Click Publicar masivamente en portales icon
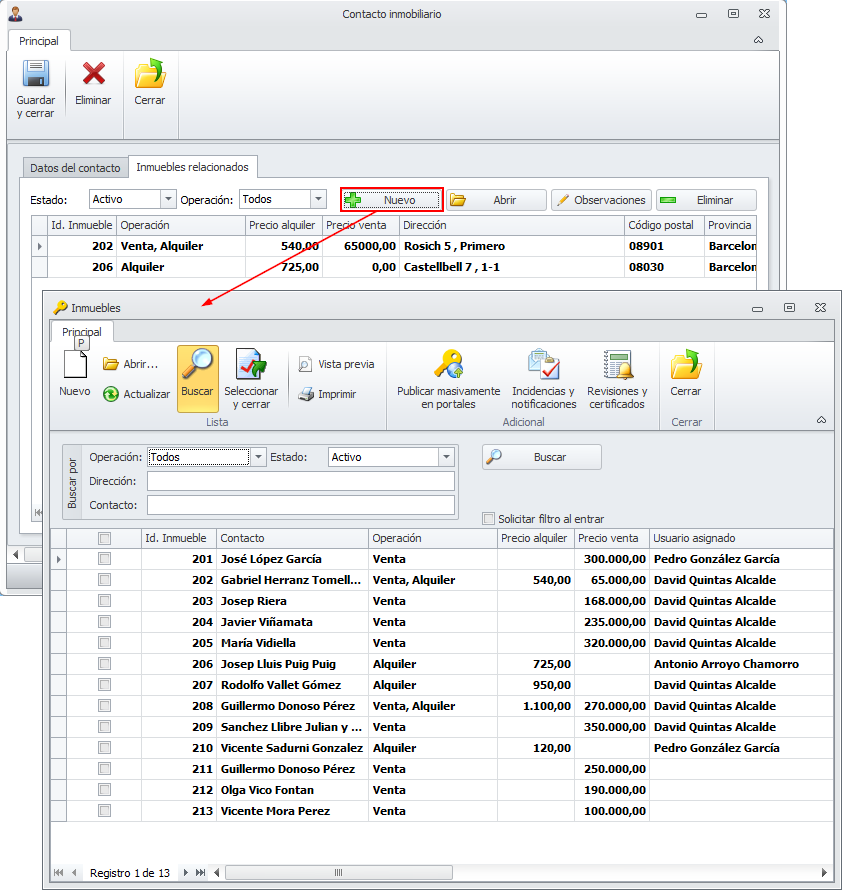This screenshot has height=891, width=843. 448,365
